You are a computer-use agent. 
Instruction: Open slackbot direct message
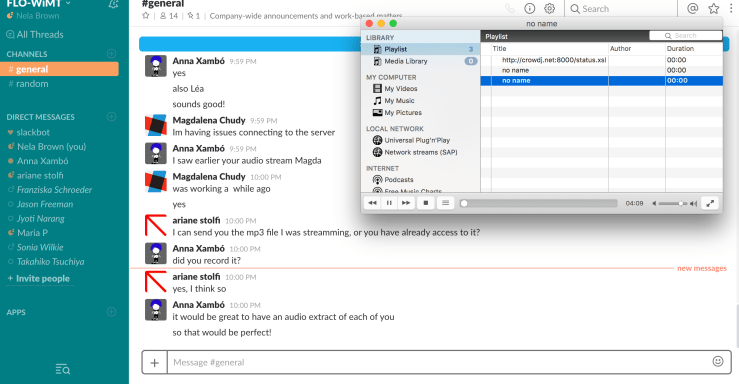(x=29, y=132)
